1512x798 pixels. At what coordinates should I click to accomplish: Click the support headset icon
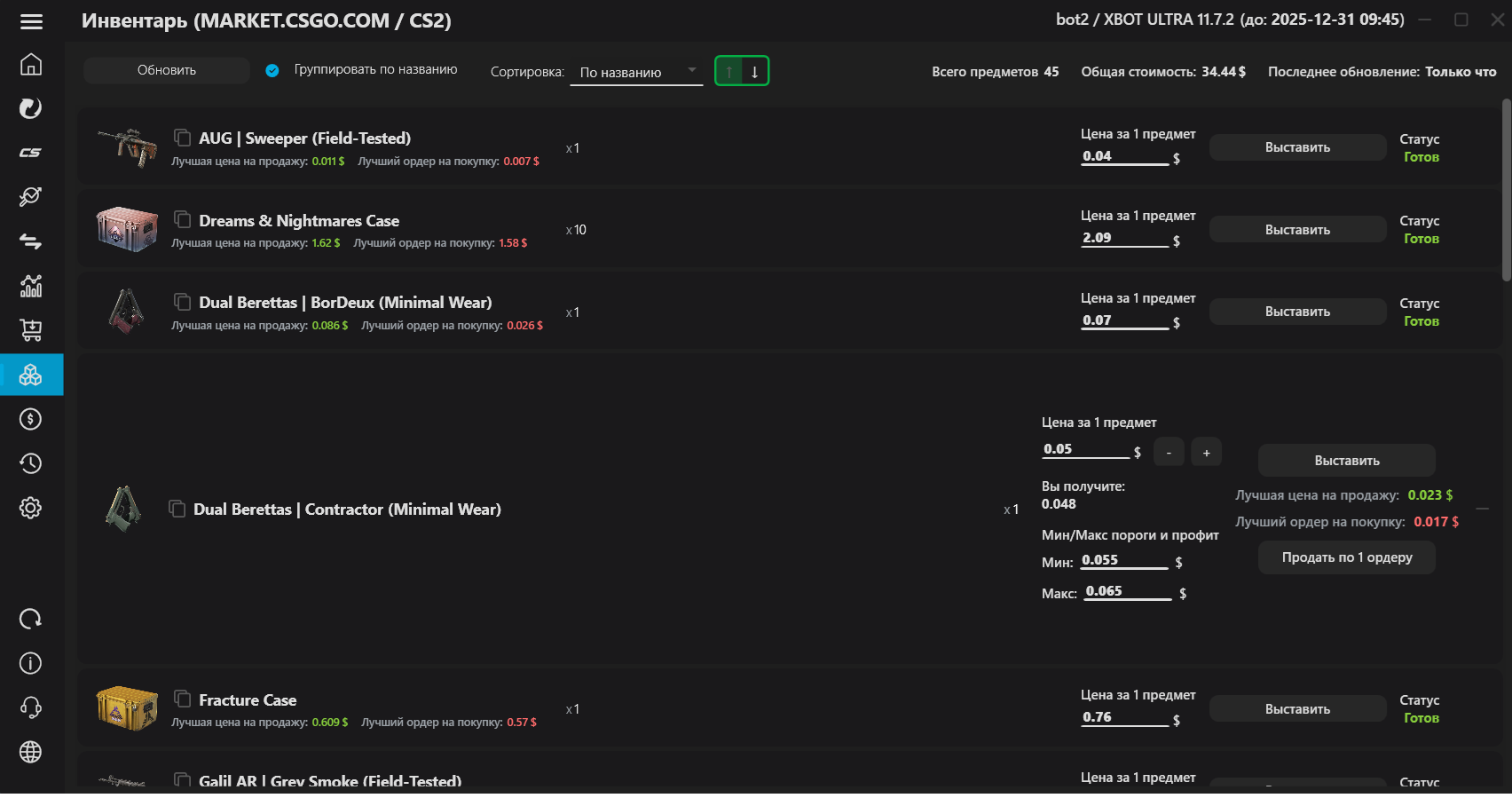pyautogui.click(x=31, y=707)
